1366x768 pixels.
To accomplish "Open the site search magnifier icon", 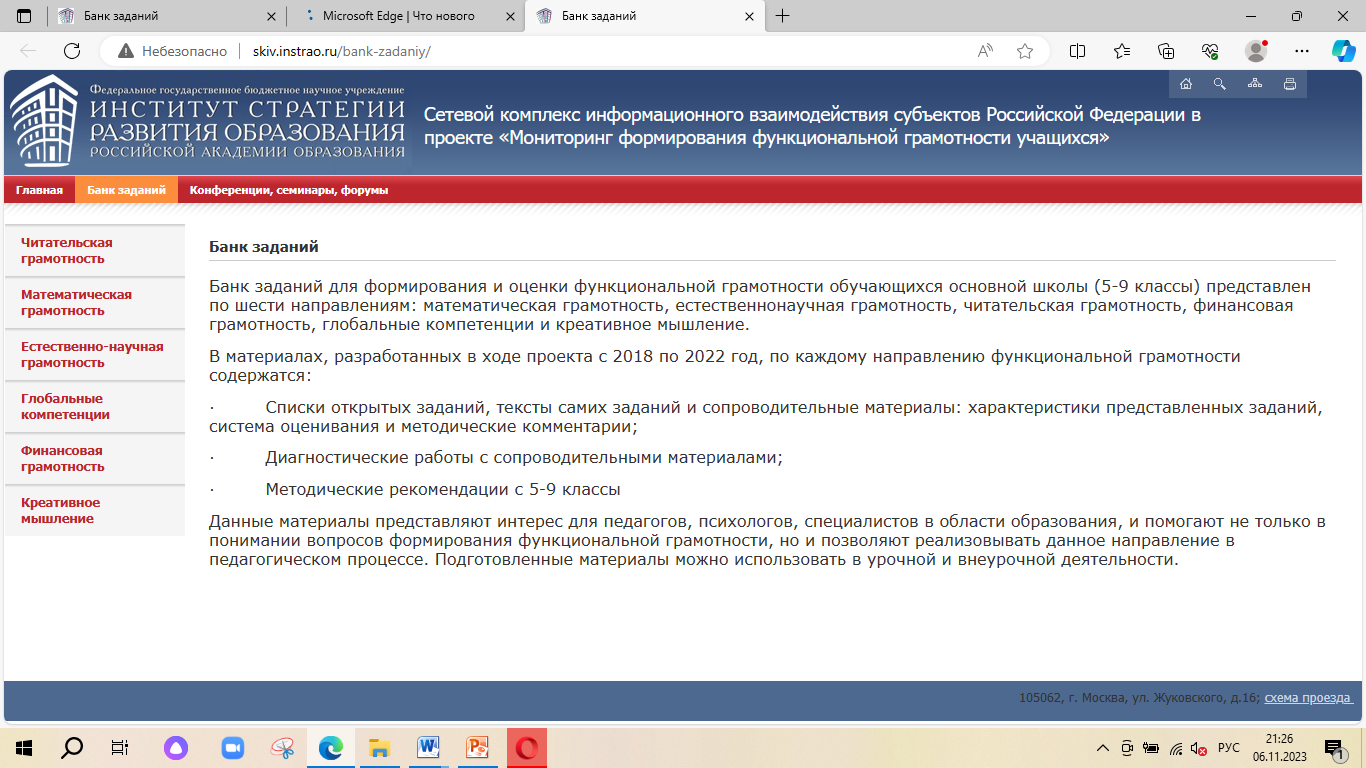I will point(1220,84).
